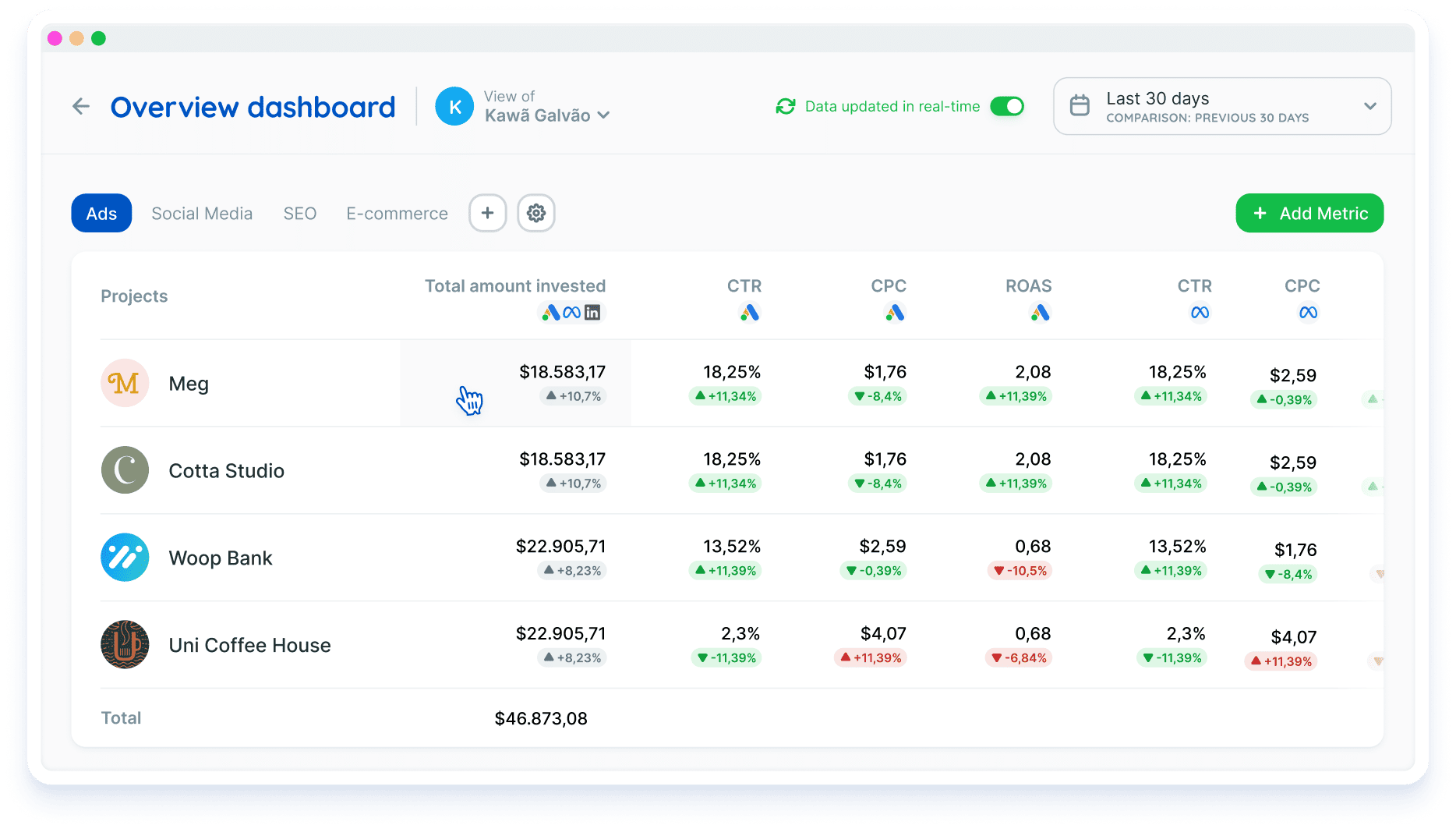Click Google Ads icon under ROAS column
The image size is (1456, 829).
click(1041, 313)
